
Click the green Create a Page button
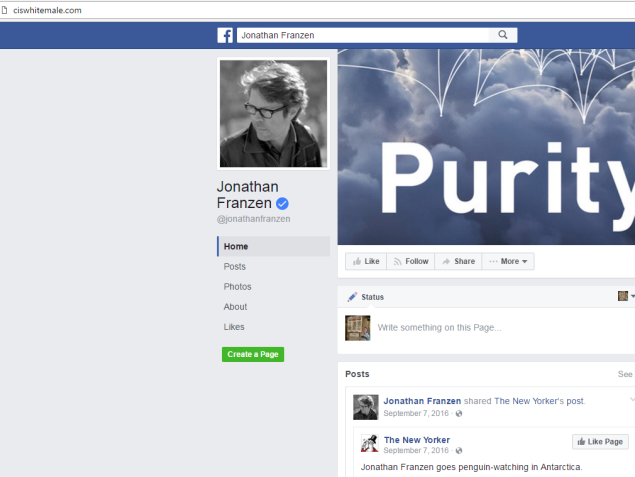click(253, 354)
